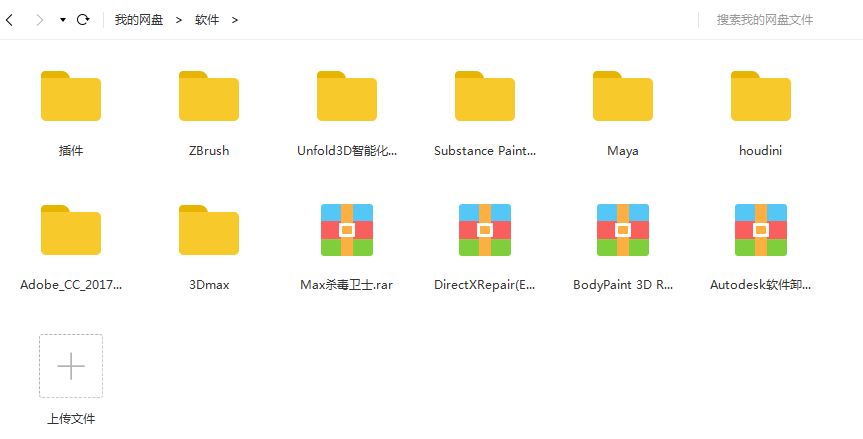The width and height of the screenshot is (863, 439).
Task: Click the DirectXRepair(E... file name
Action: click(485, 285)
